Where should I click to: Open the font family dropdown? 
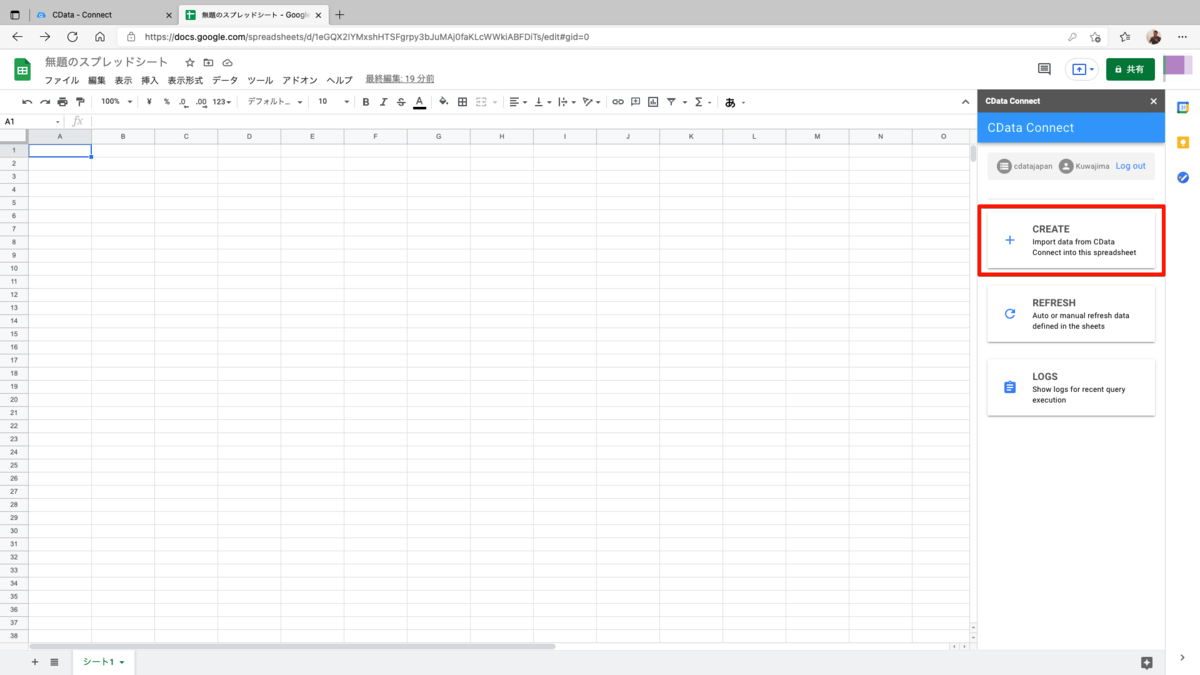275,102
